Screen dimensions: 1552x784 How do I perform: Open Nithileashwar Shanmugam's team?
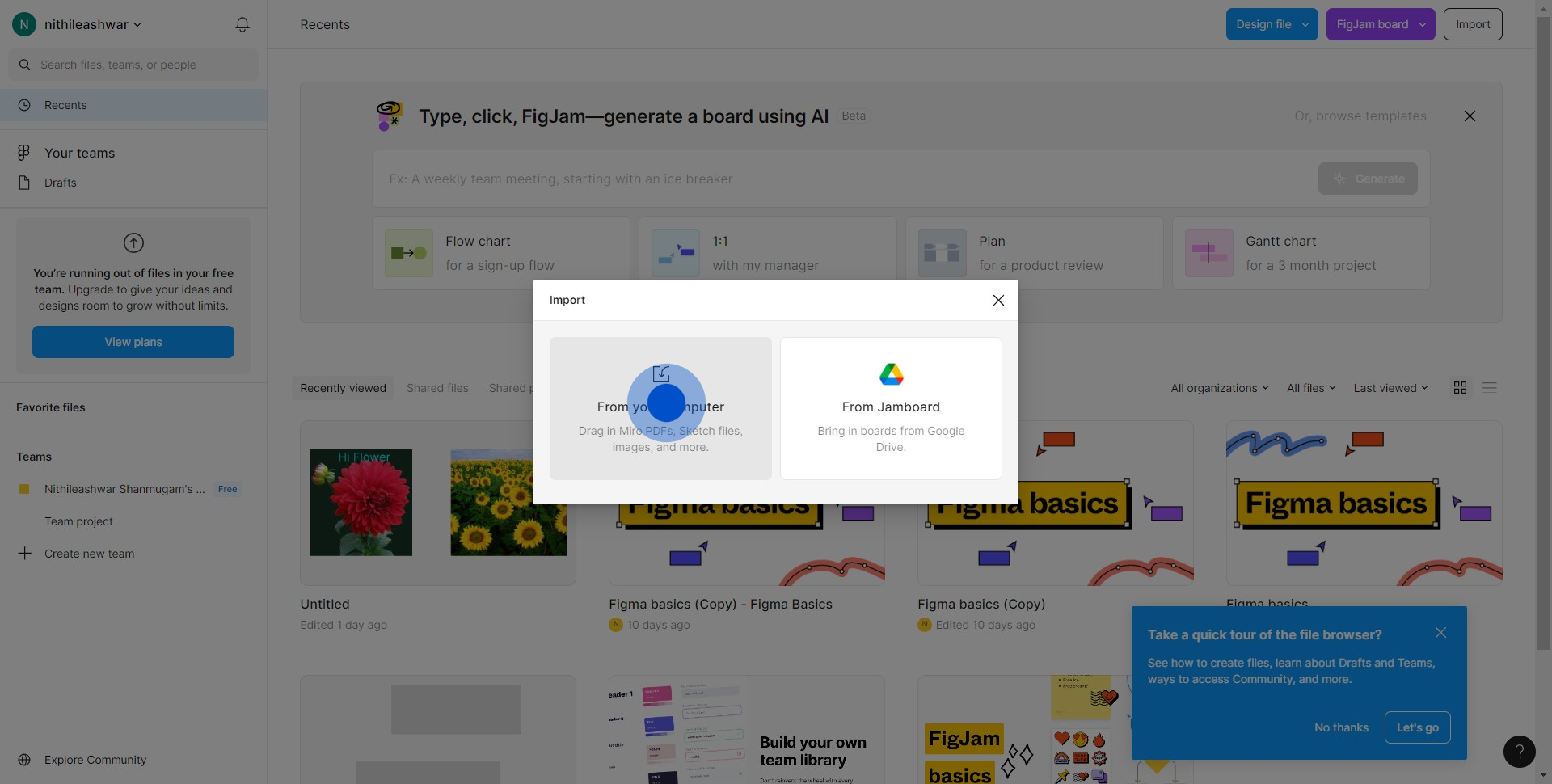point(124,489)
